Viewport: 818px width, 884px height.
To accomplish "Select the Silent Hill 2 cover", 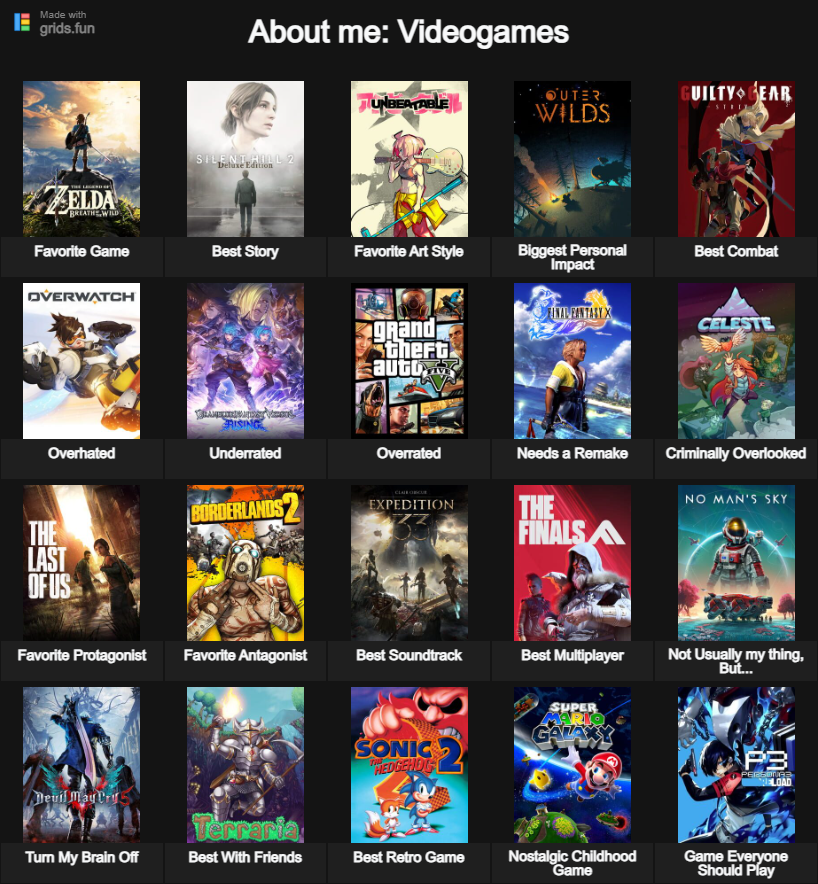I will pos(245,158).
